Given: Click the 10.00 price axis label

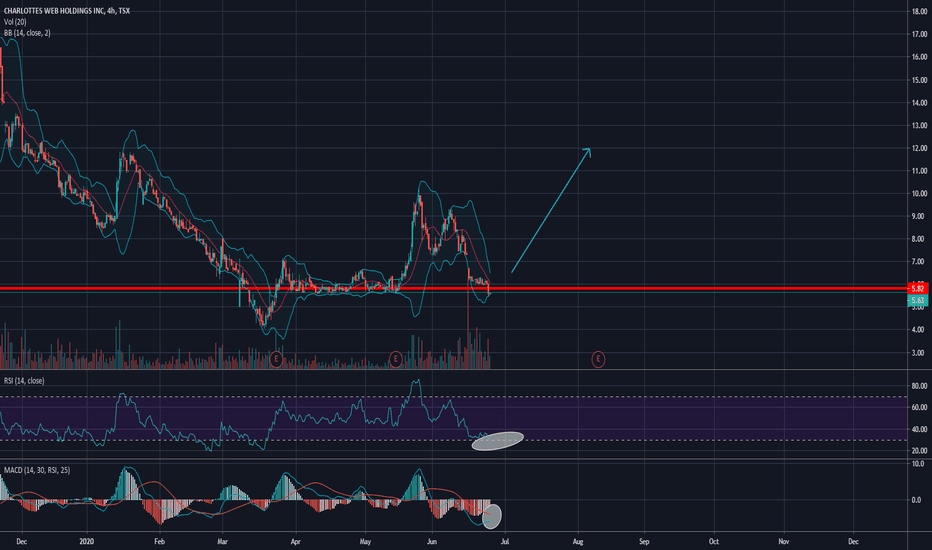Looking at the screenshot, I should pyautogui.click(x=919, y=194).
